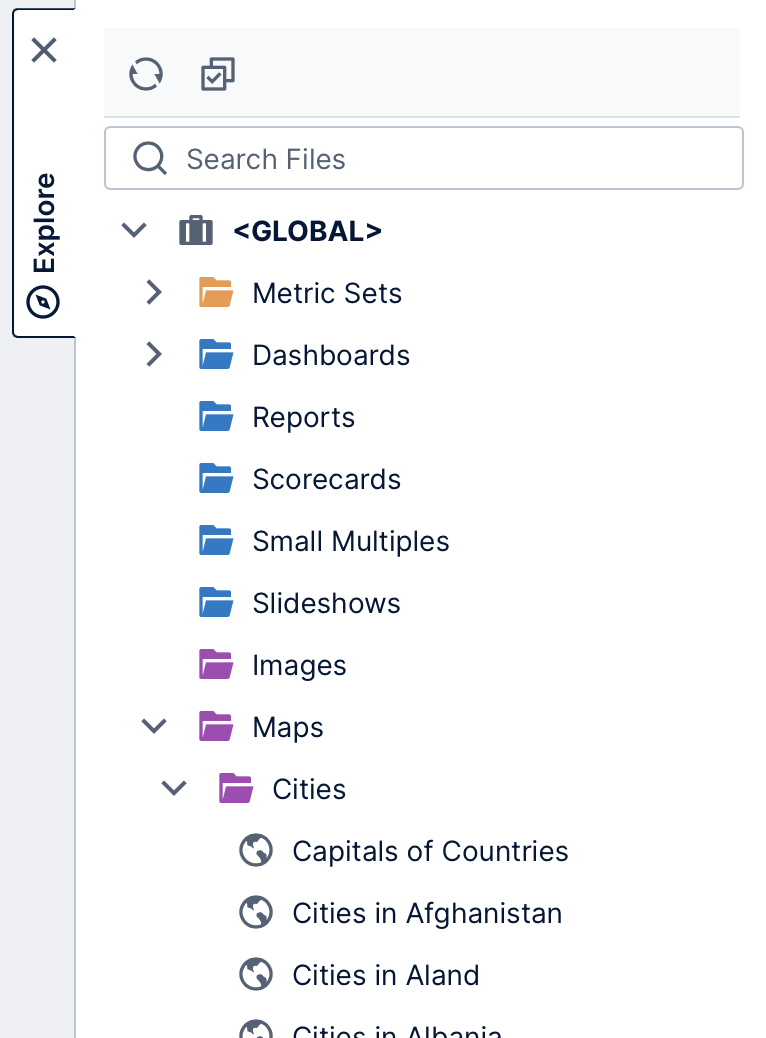Click the globe icon beside Cities in Afghanistan
The width and height of the screenshot is (766, 1038).
coord(256,912)
